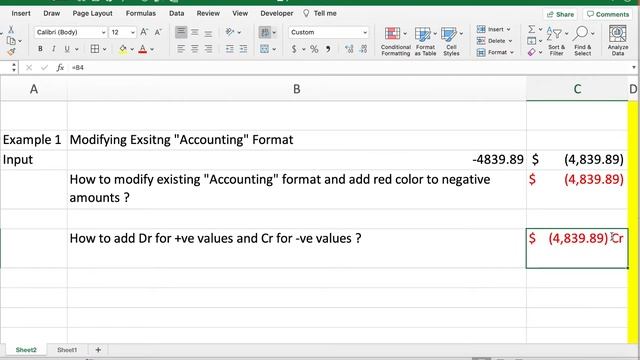
Task: Apply the yellow fill color bucket
Action: click(122, 49)
